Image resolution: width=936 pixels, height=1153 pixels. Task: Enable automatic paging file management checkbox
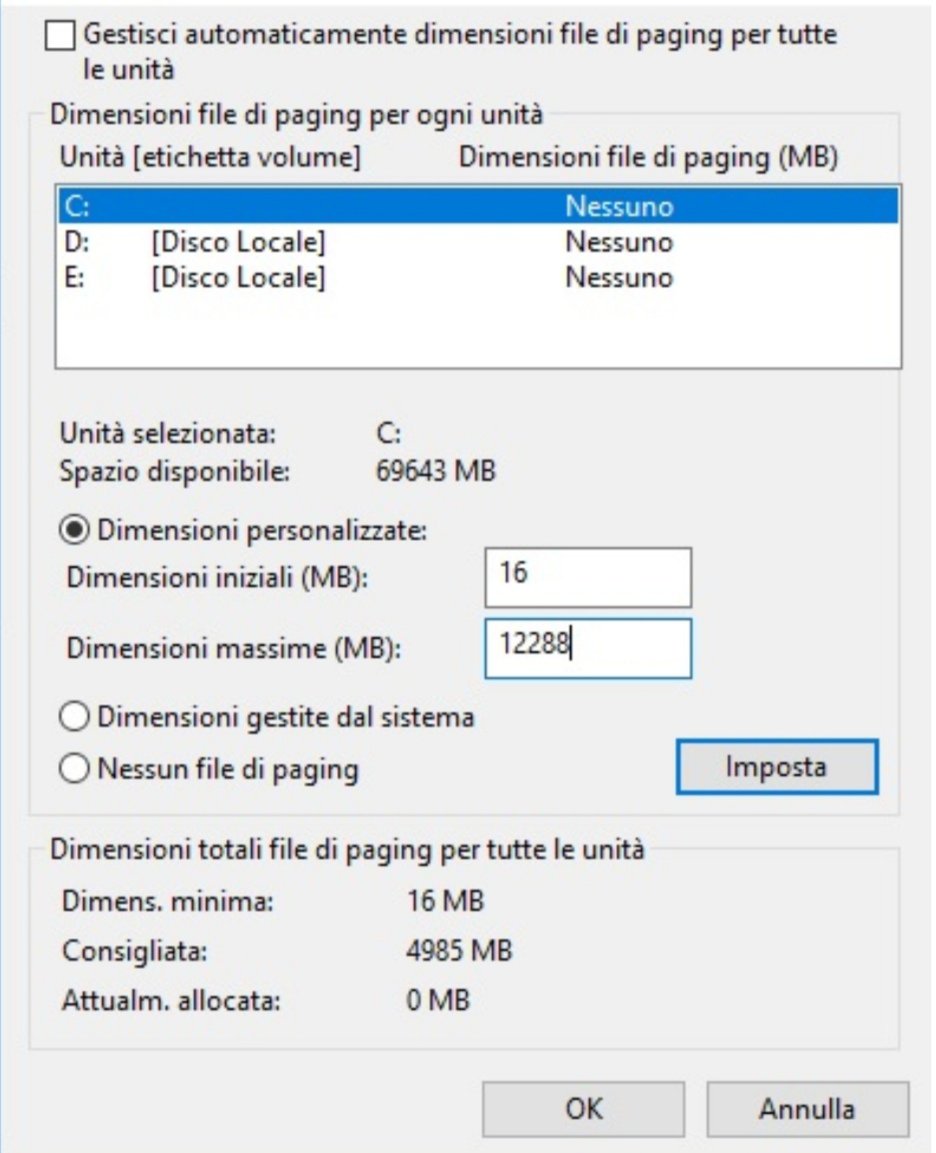(x=60, y=38)
